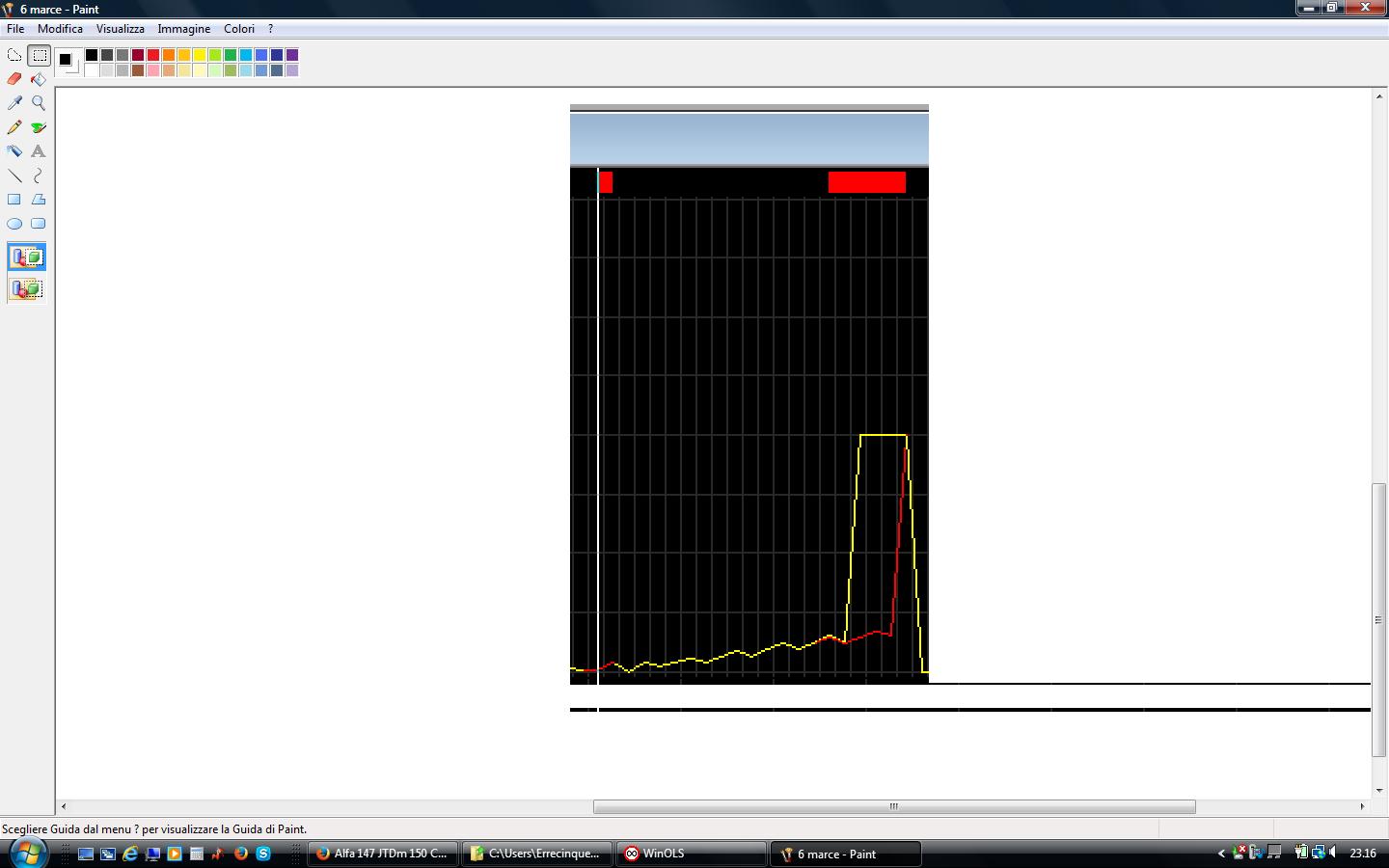Viewport: 1389px width, 868px height.
Task: Expand hidden system tray icons arrow
Action: pos(1221,854)
